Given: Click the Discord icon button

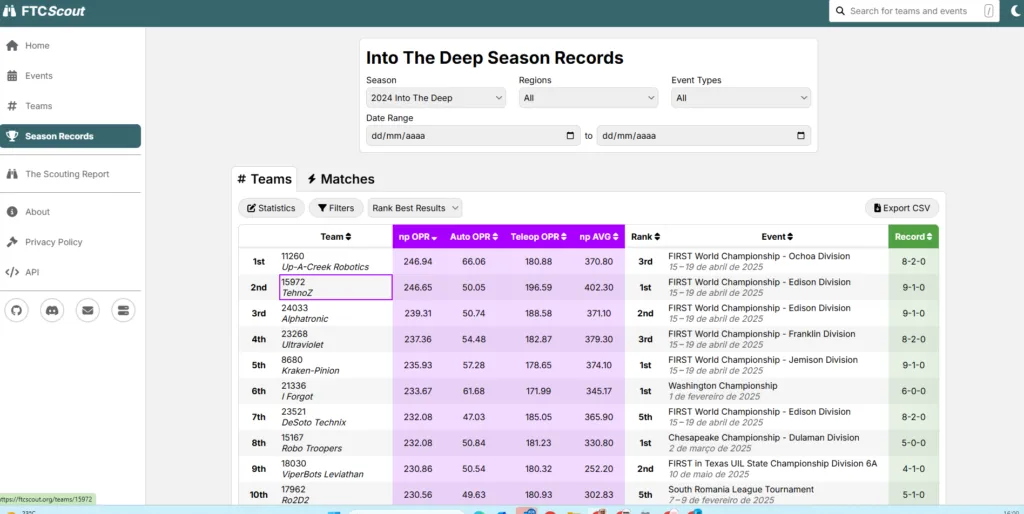Looking at the screenshot, I should click(x=52, y=311).
